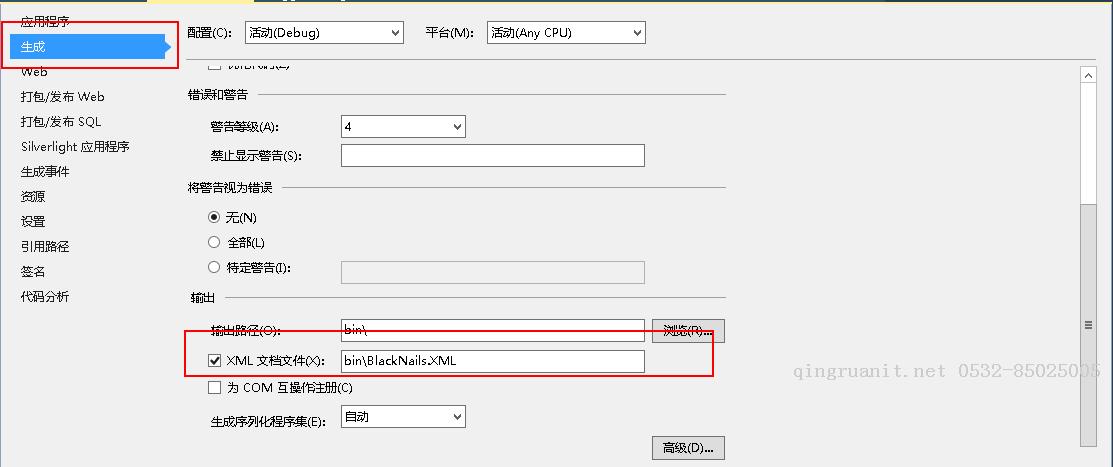Image resolution: width=1113 pixels, height=467 pixels.
Task: Click the 输出路径(O) text field
Action: tap(493, 330)
